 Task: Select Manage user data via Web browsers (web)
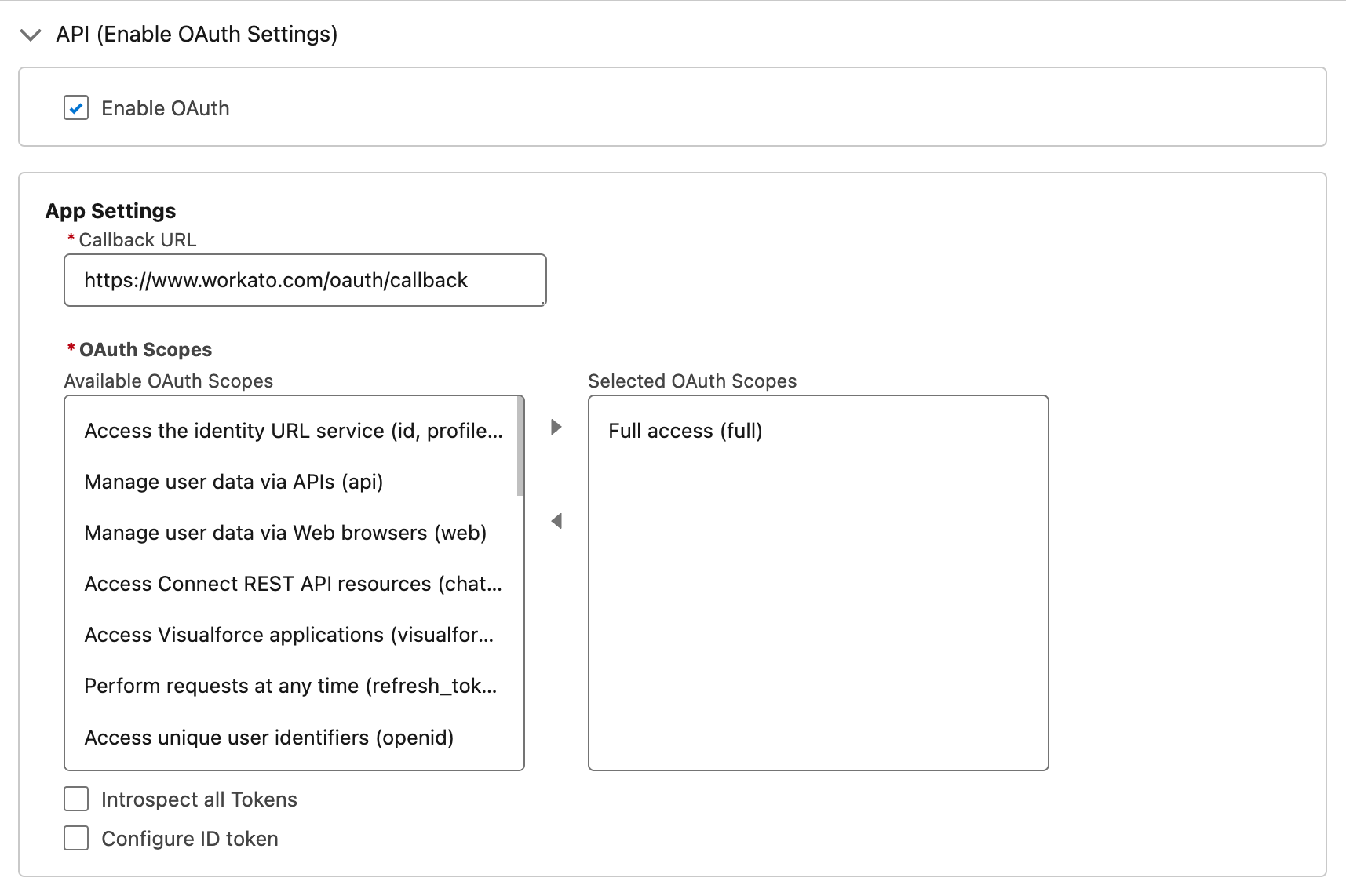285,532
